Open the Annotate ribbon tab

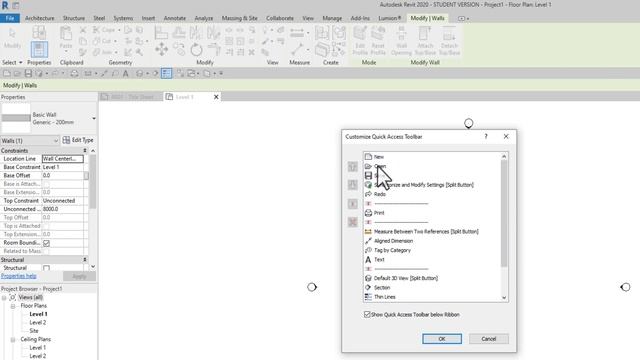click(x=175, y=18)
